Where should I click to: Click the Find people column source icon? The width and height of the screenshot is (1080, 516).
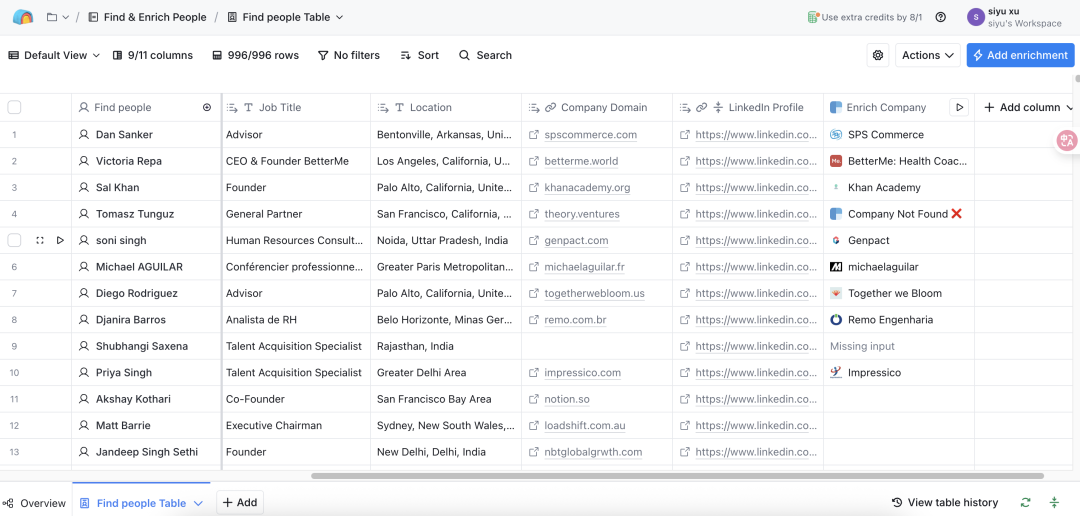[x=207, y=107]
